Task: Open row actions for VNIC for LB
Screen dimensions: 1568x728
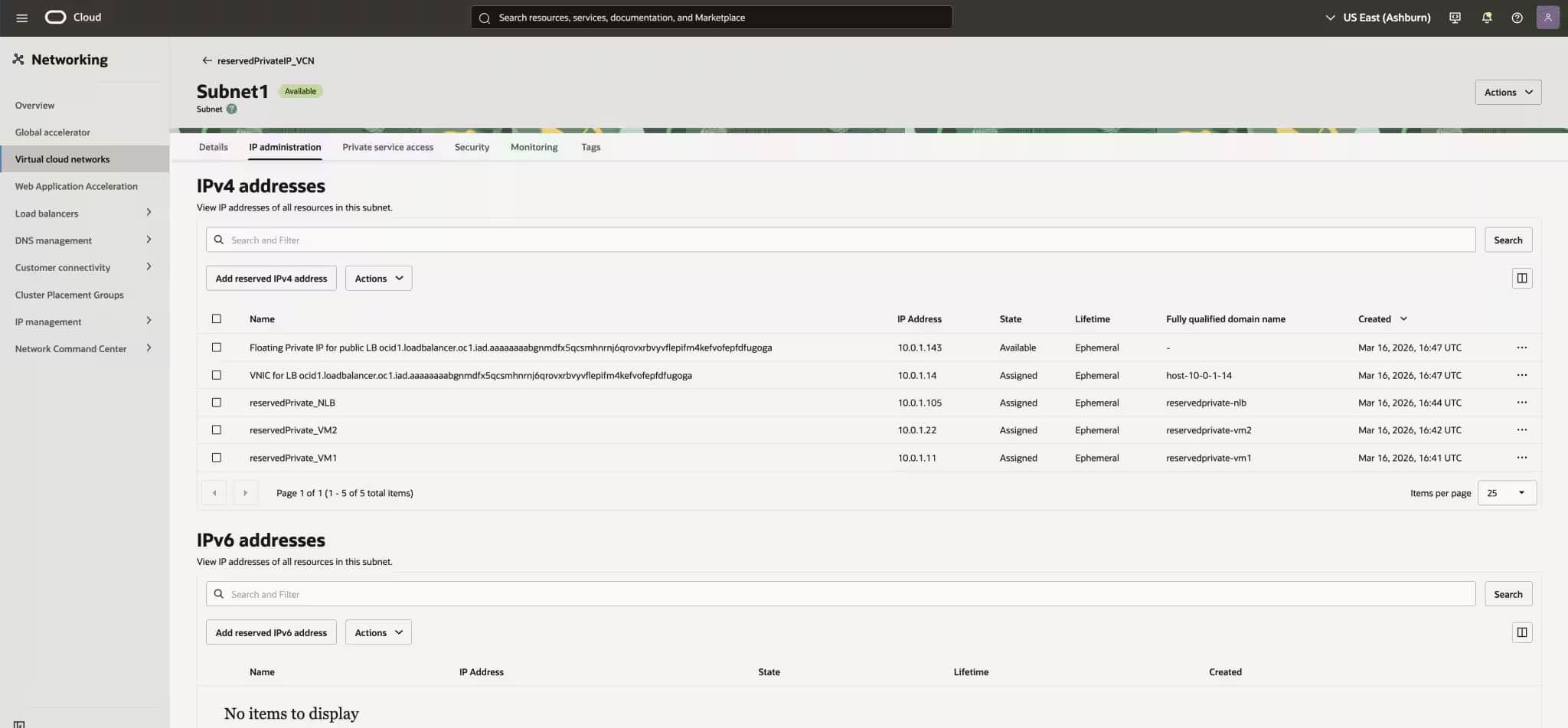Action: [x=1521, y=375]
